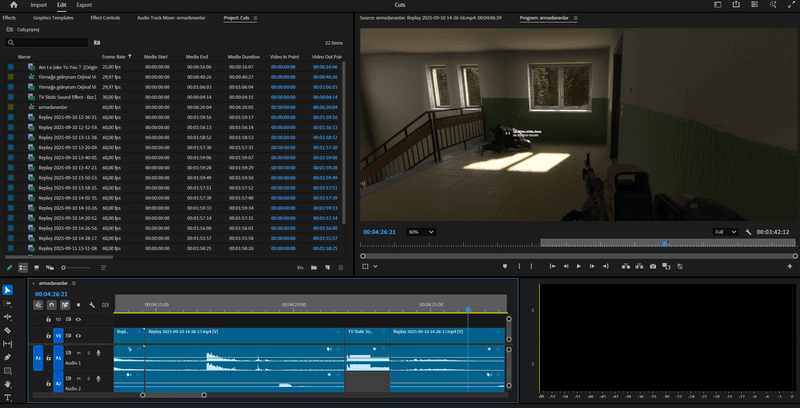The image size is (800, 408).
Task: Toggle insert sequences as nests button
Action: 38,305
